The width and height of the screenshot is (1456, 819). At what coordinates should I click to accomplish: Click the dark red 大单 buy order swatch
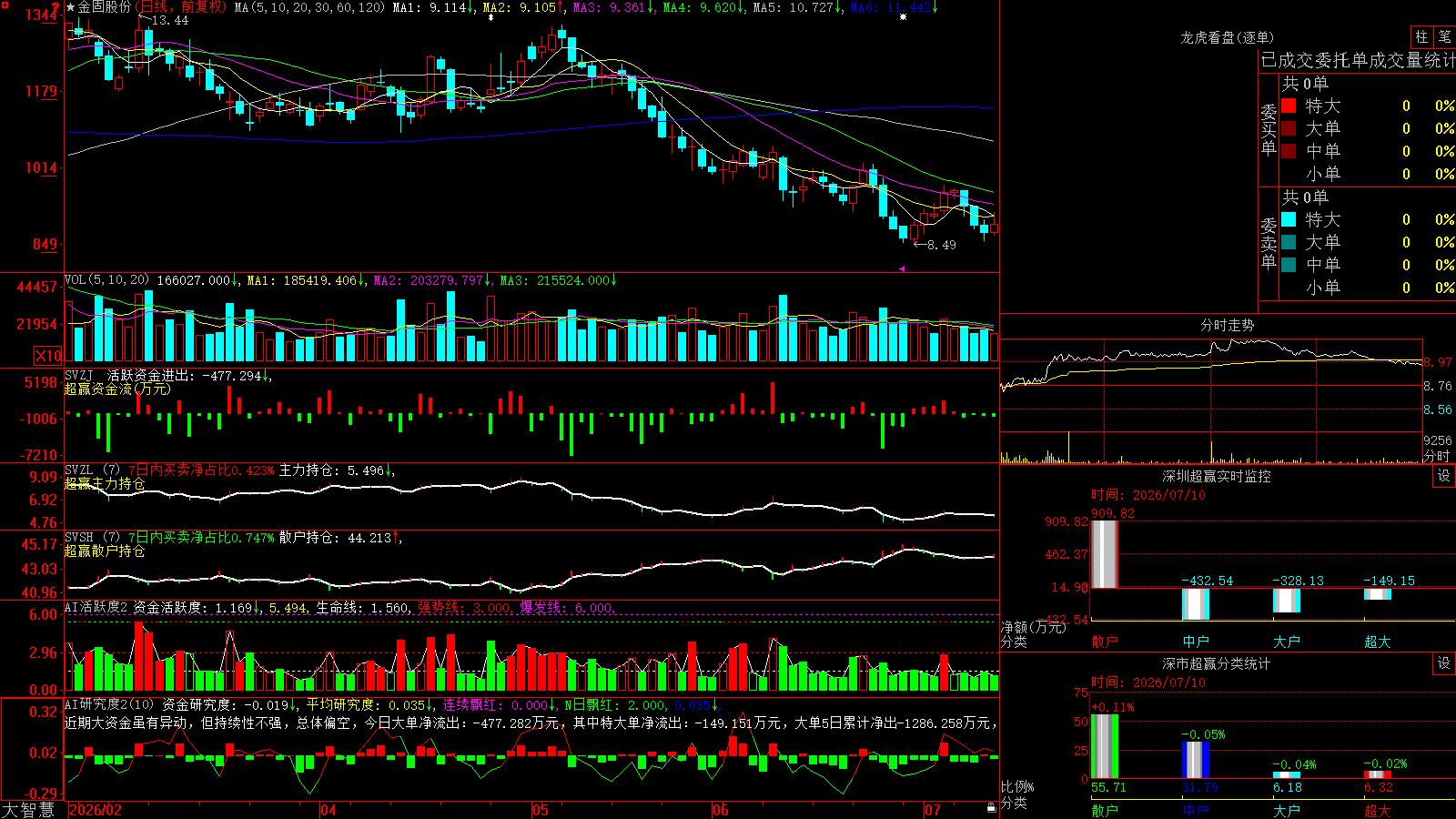pyautogui.click(x=1289, y=128)
